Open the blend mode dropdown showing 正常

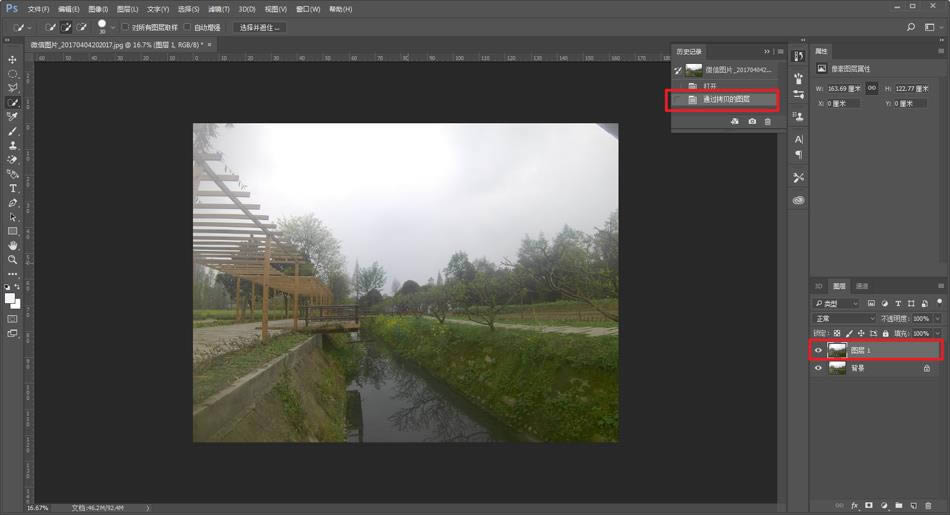click(x=845, y=318)
